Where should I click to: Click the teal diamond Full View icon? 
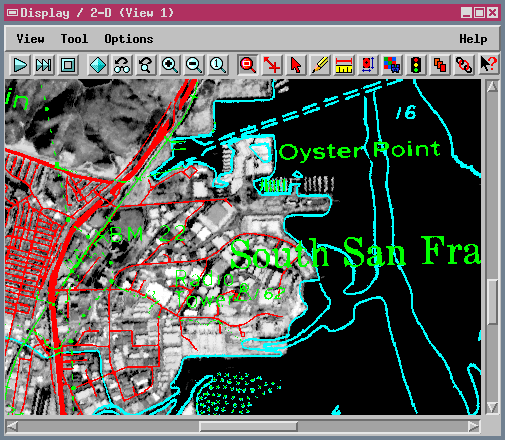[x=98, y=65]
